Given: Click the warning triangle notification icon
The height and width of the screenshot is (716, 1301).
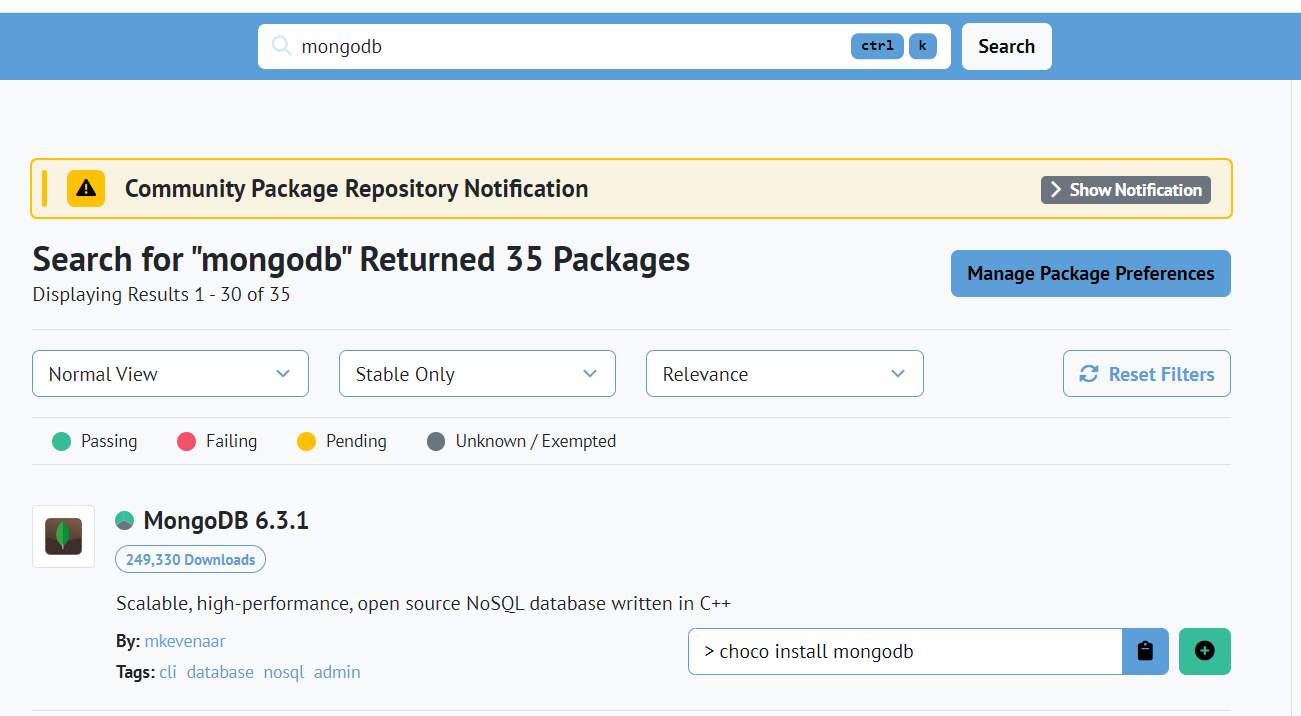Looking at the screenshot, I should tap(86, 188).
